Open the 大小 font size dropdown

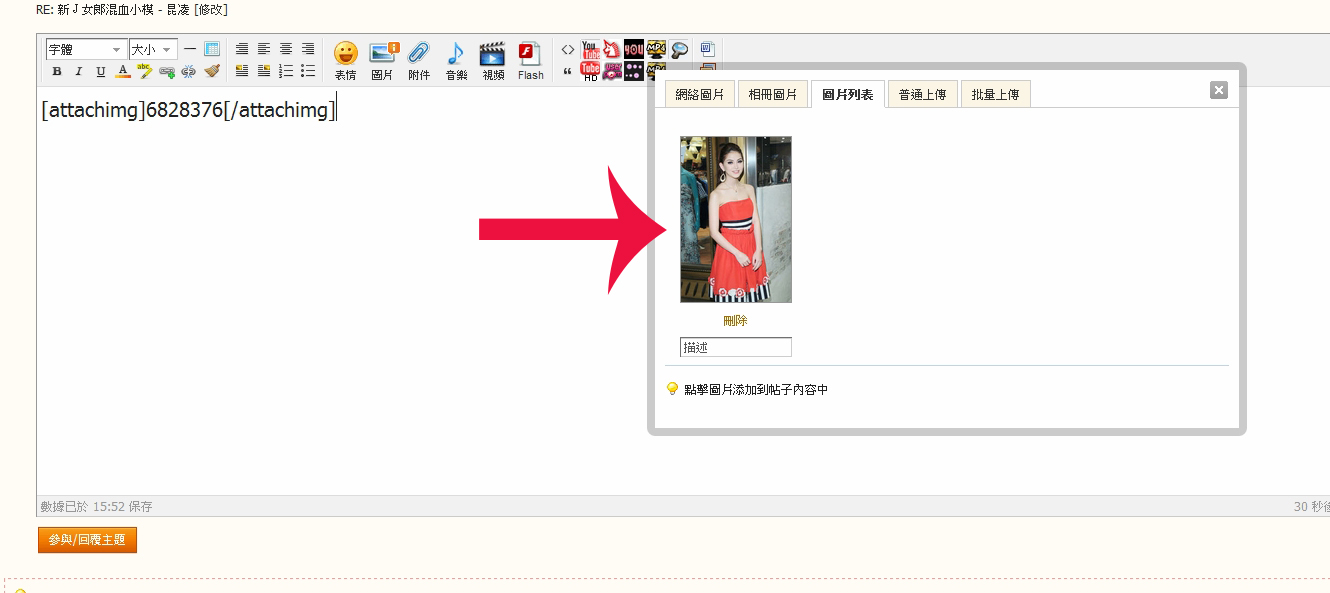click(152, 49)
